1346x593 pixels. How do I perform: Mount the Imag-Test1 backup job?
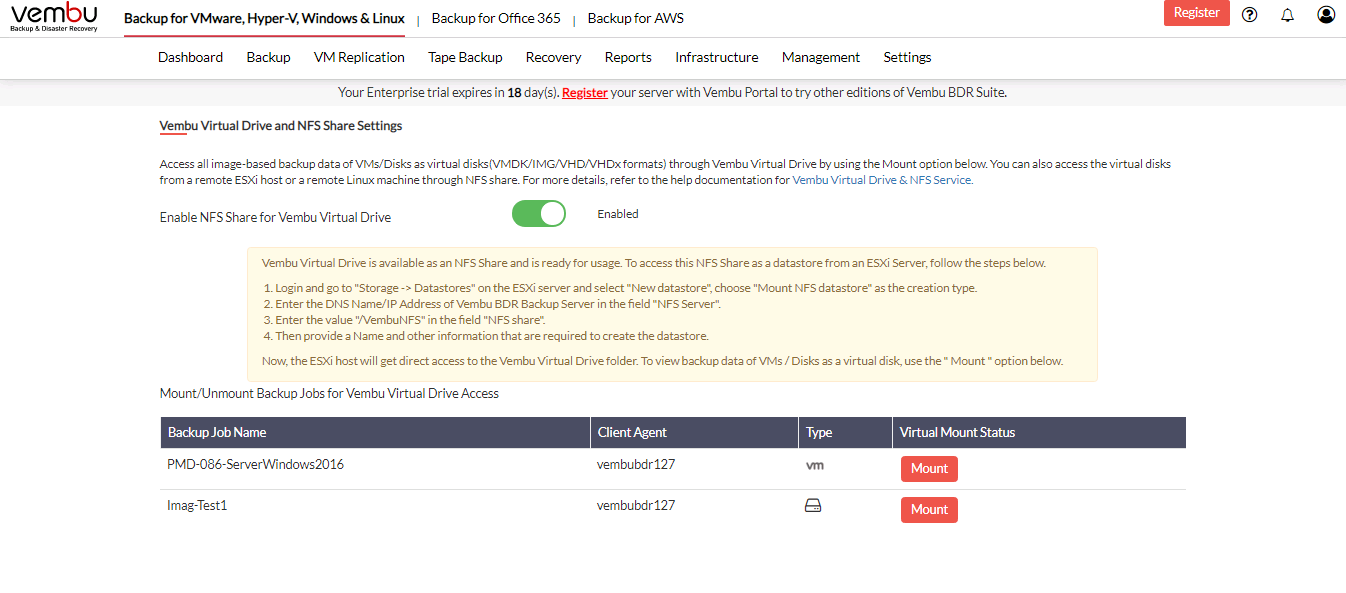pos(929,510)
